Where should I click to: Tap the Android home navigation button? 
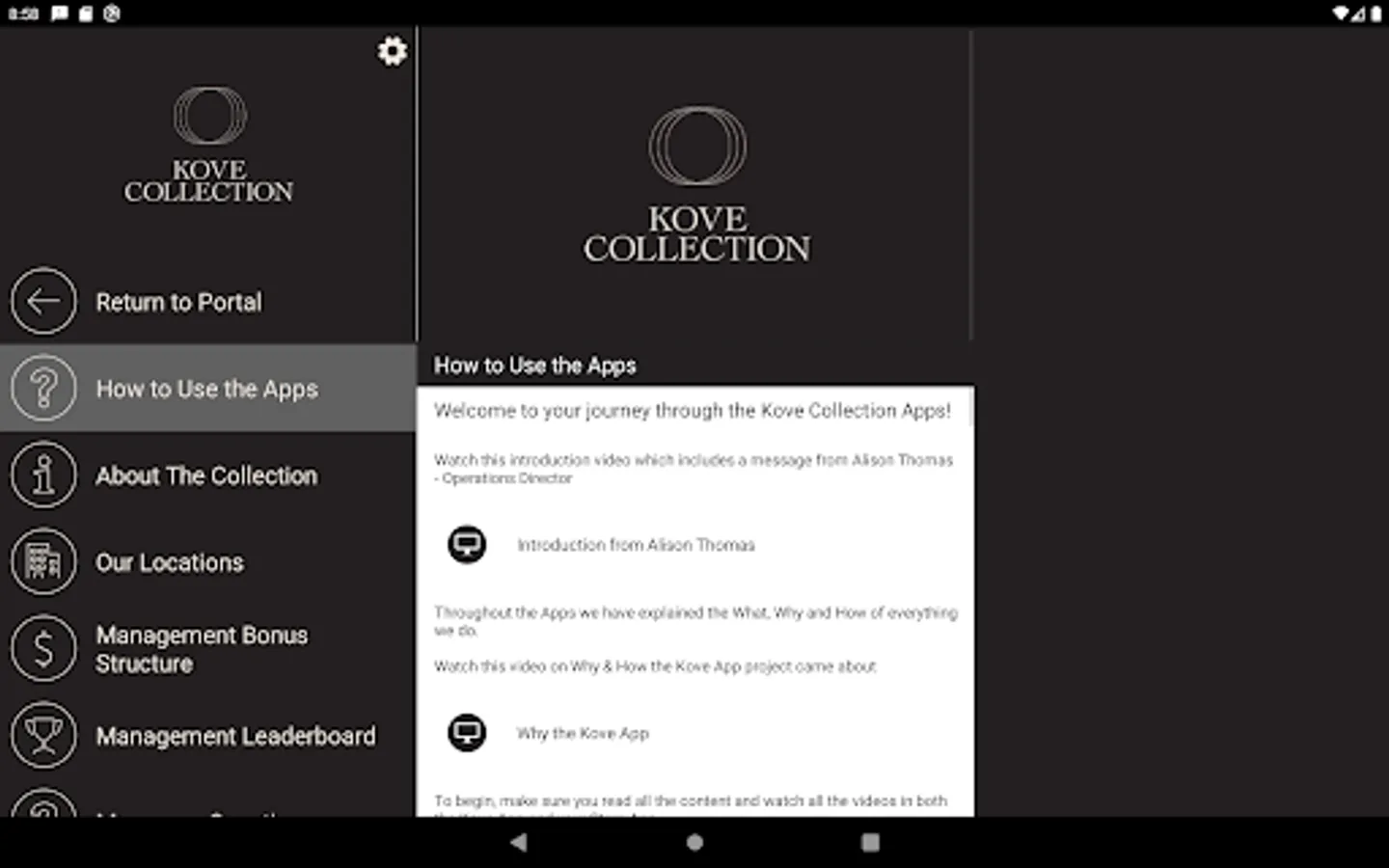point(694,842)
